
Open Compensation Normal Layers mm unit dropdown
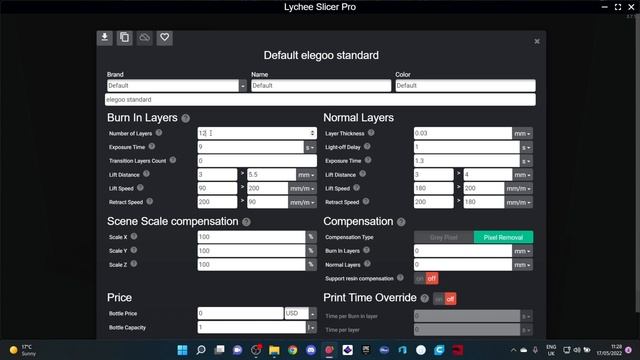(x=522, y=265)
